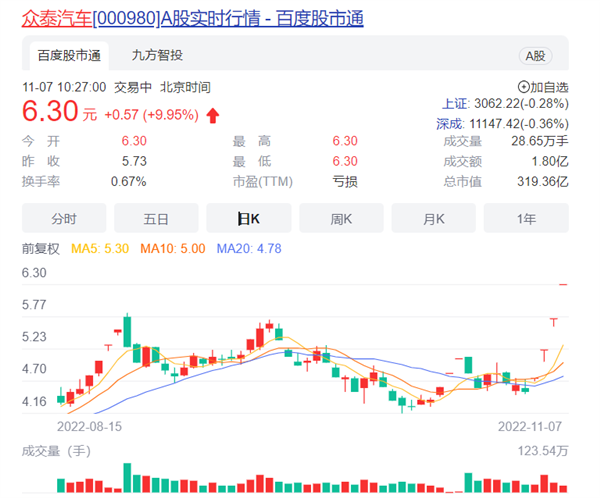The width and height of the screenshot is (600, 498).
Task: Switch the chart to 1年 range
Action: click(x=526, y=218)
